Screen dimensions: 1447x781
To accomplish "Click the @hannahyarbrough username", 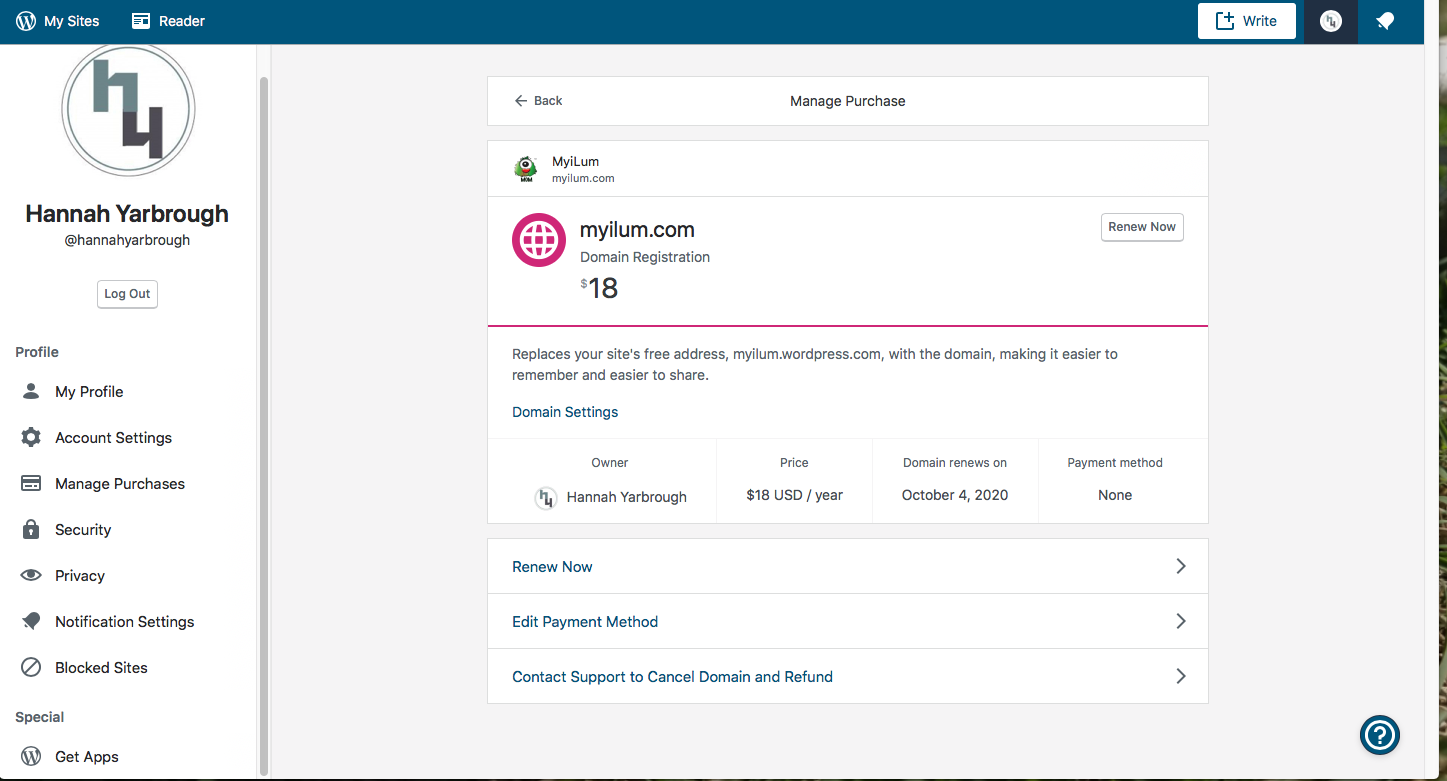I will (x=127, y=240).
